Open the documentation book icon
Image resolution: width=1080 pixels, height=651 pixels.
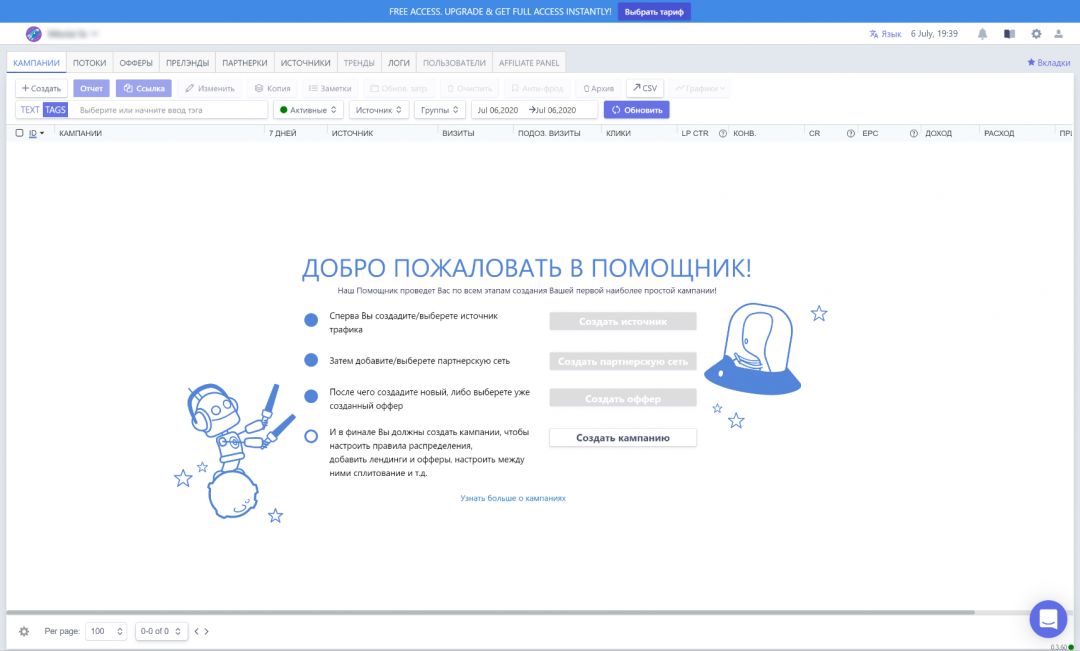1008,33
